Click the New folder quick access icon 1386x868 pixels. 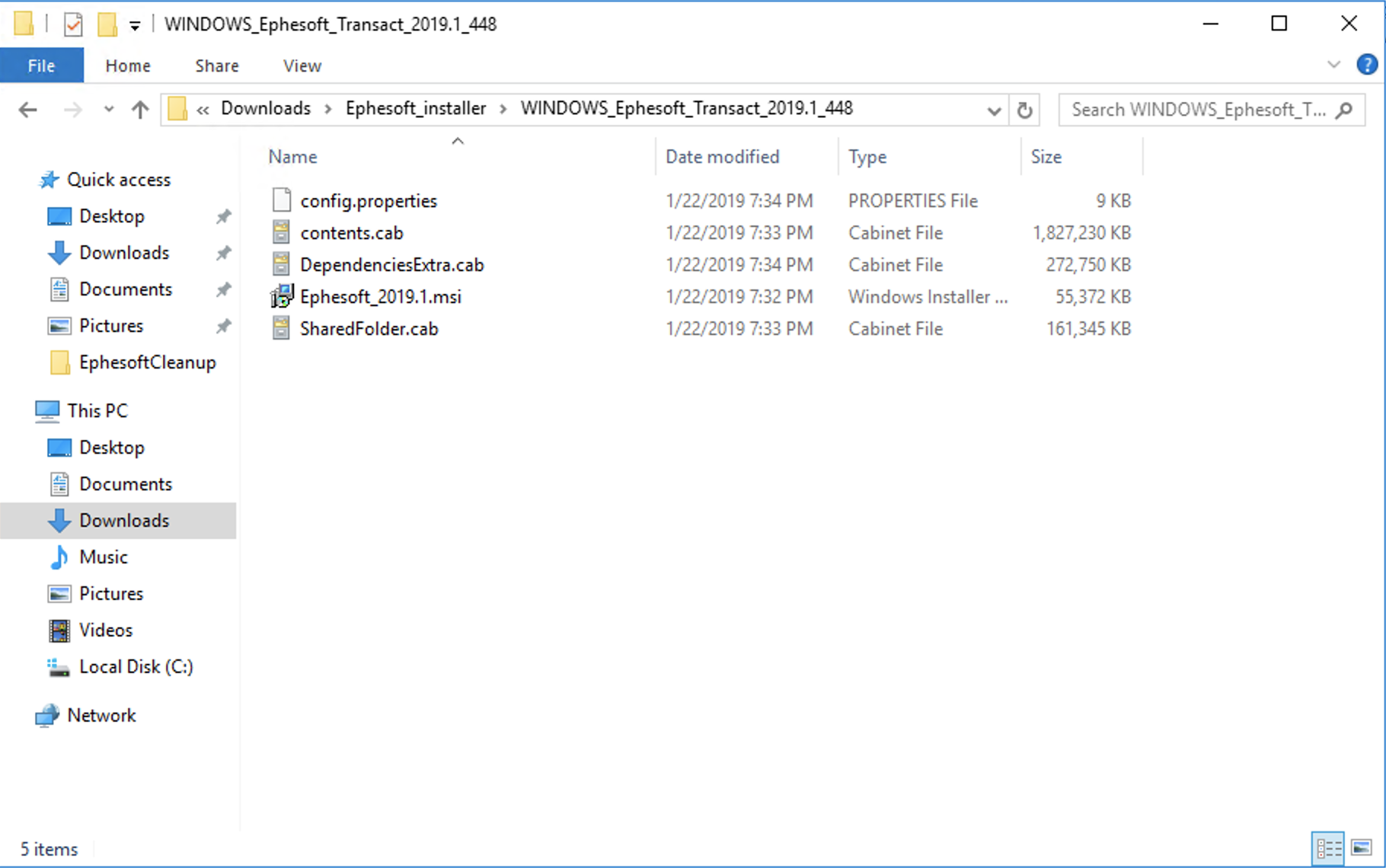click(x=107, y=24)
